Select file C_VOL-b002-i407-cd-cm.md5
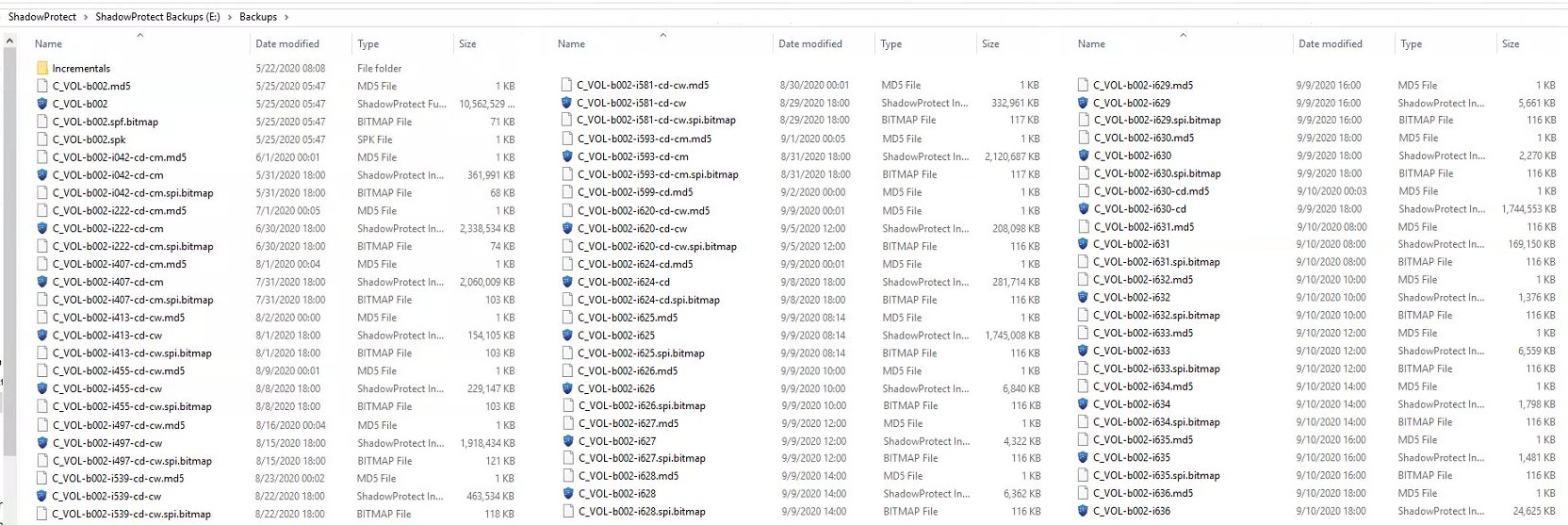This screenshot has width=1568, height=525. click(120, 264)
